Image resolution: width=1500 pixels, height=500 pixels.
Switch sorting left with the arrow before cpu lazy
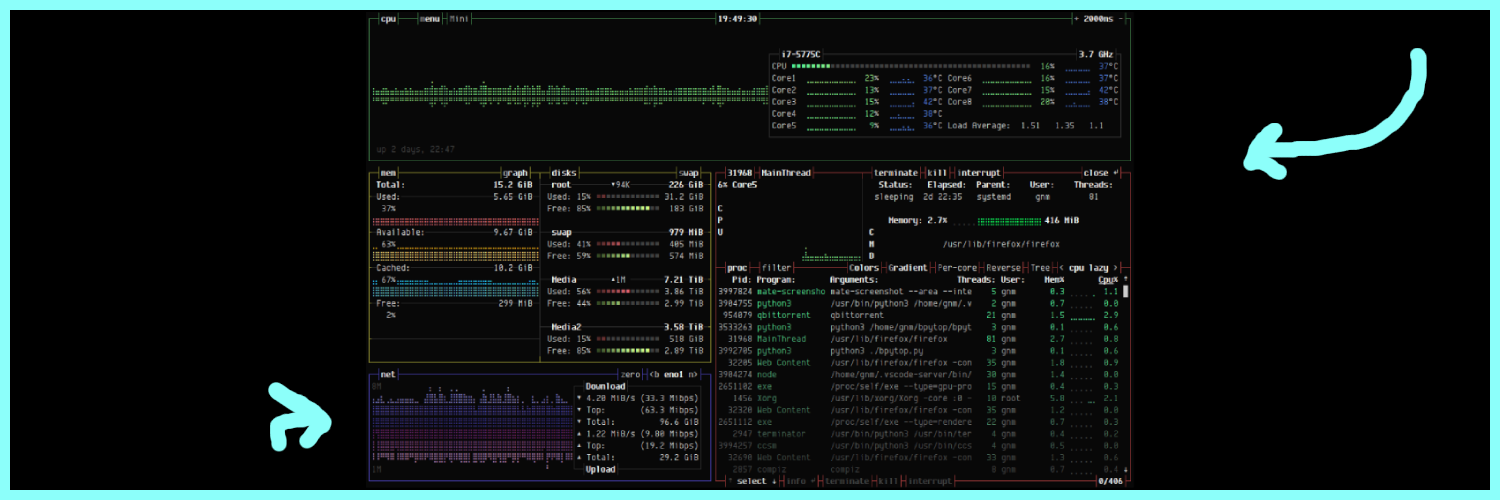pyautogui.click(x=1061, y=267)
